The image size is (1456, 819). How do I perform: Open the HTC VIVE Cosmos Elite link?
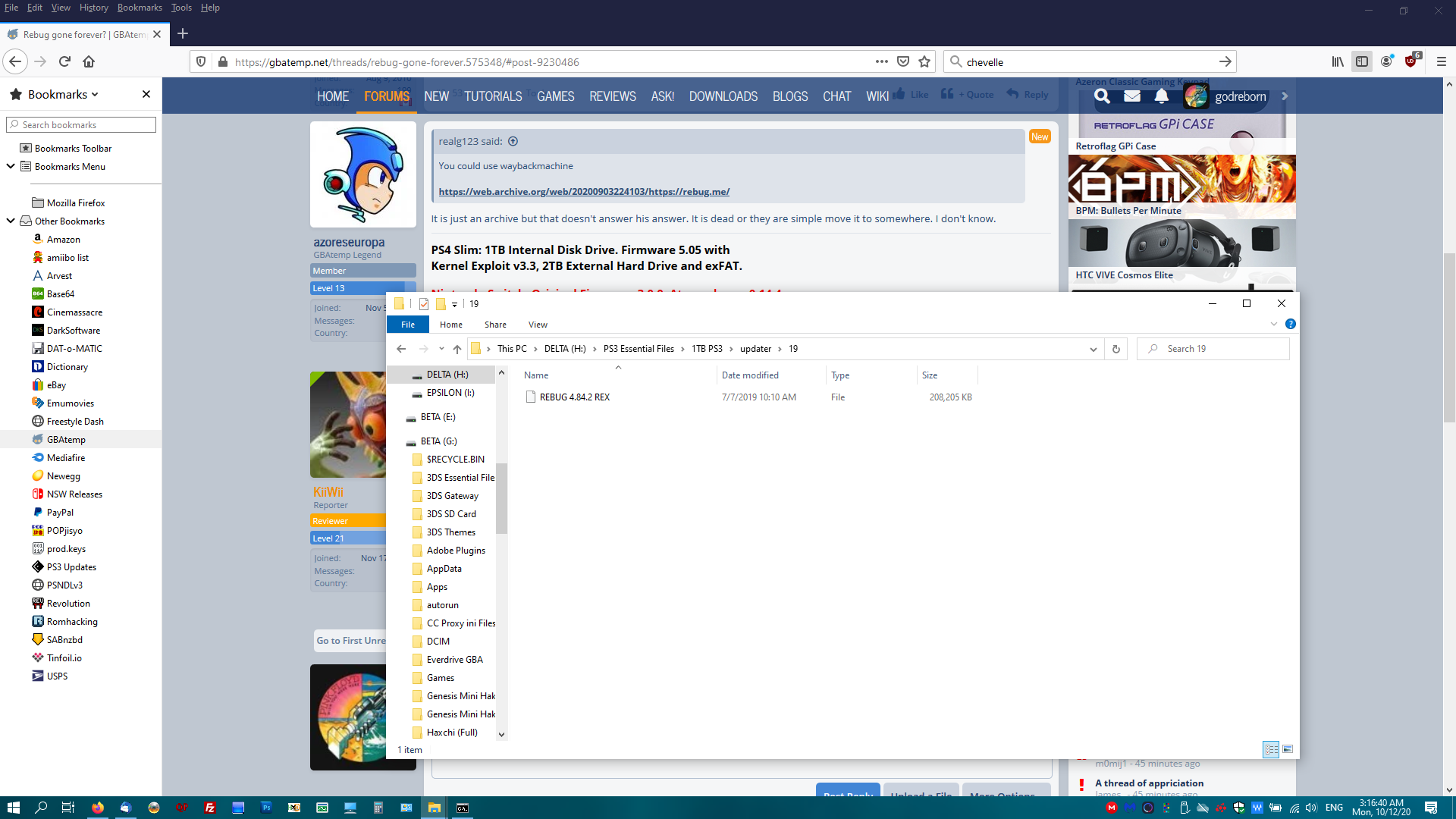click(1124, 275)
